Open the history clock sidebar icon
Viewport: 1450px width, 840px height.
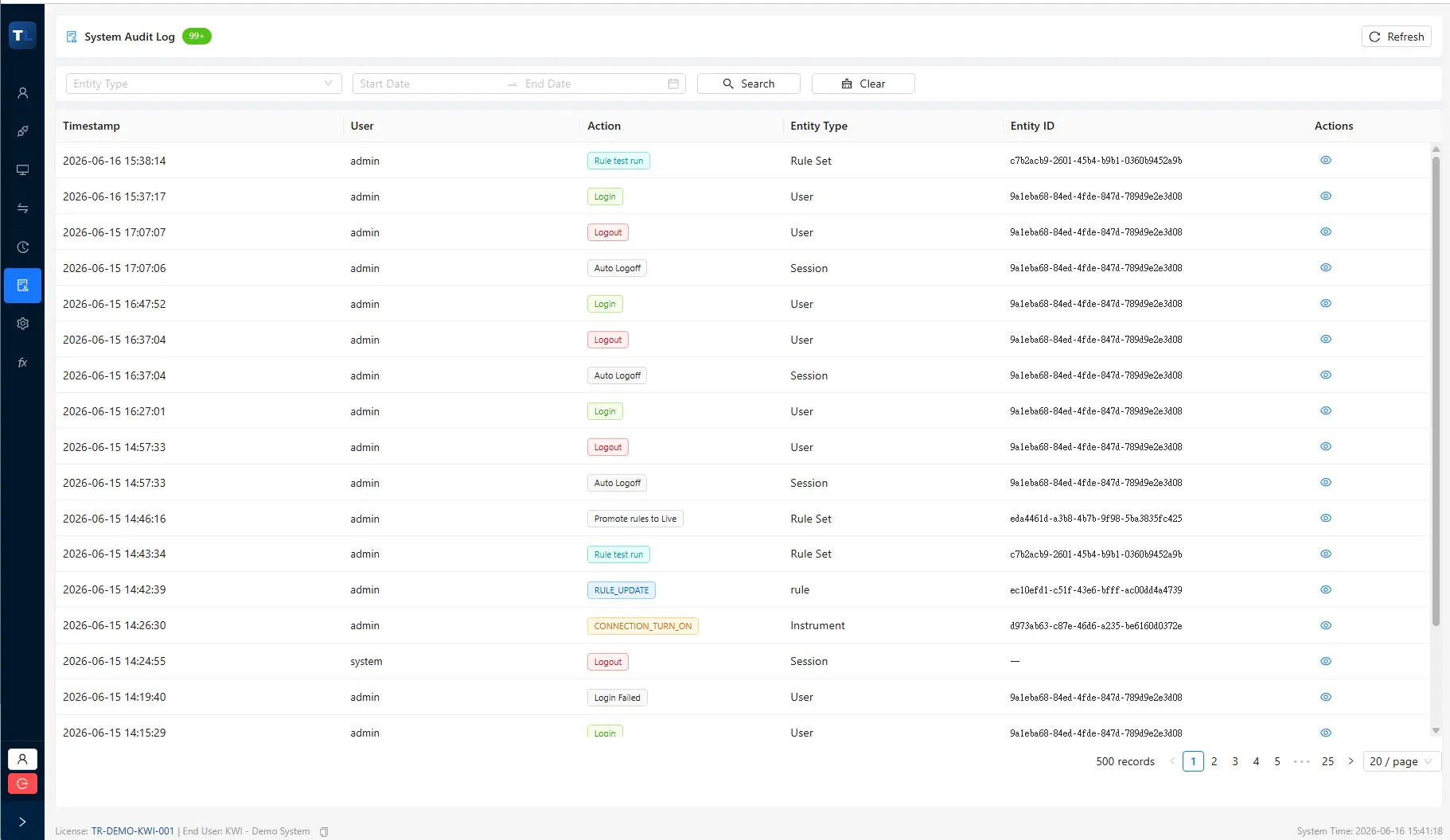pos(22,247)
